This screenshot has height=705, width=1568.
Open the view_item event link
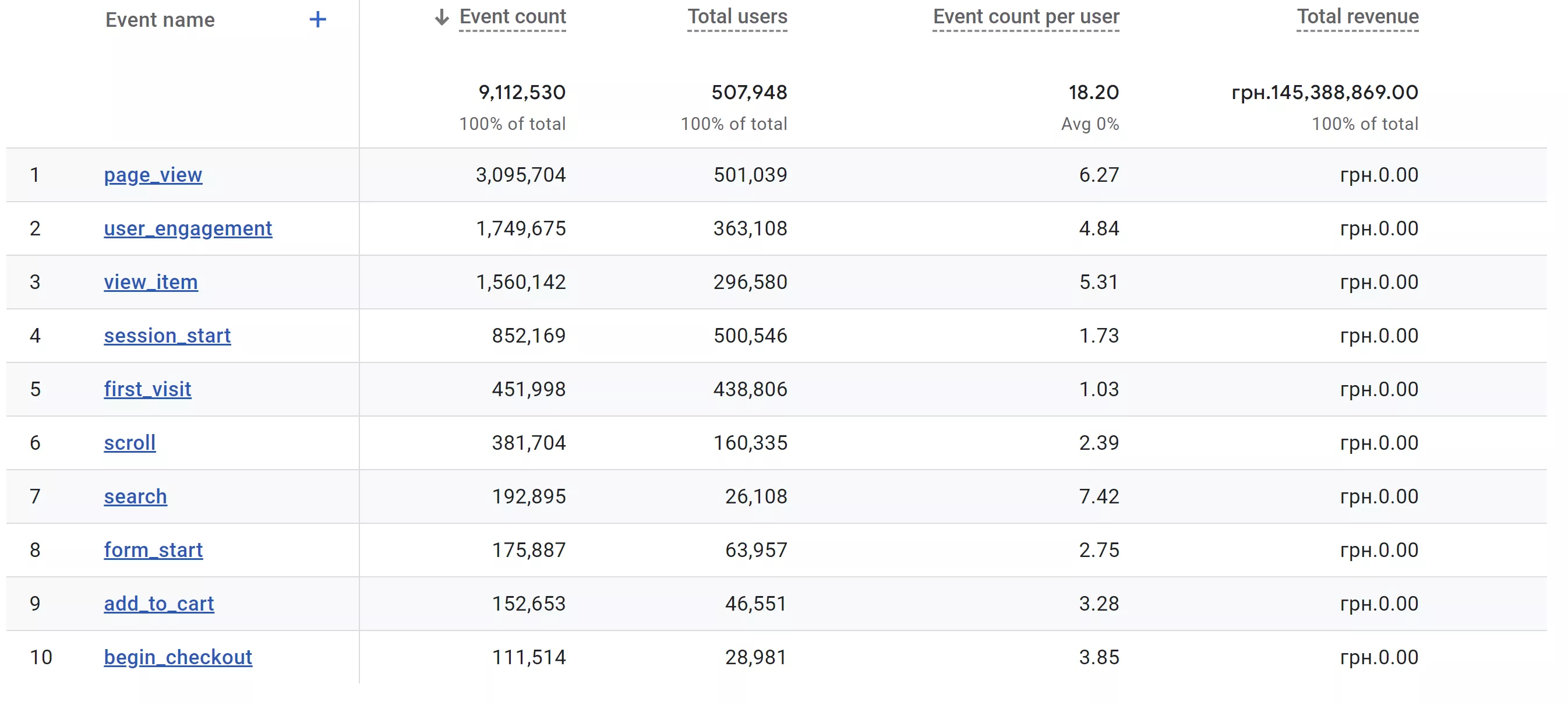150,282
